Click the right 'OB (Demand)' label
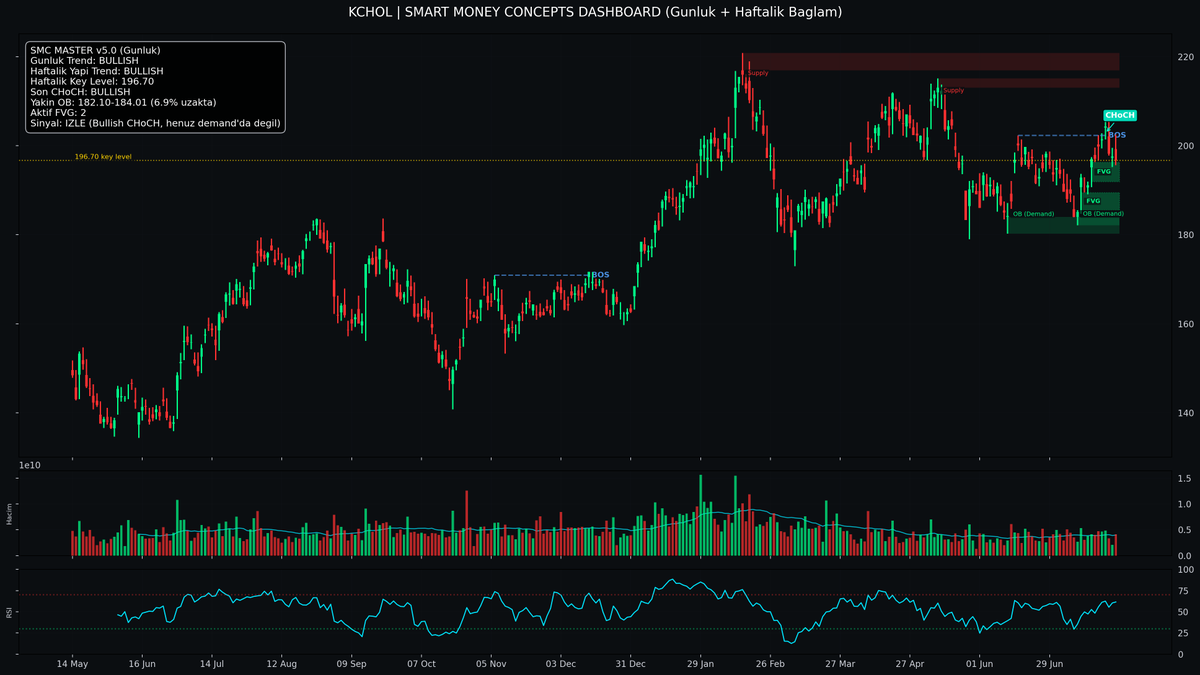The width and height of the screenshot is (1200, 675). click(x=1102, y=214)
